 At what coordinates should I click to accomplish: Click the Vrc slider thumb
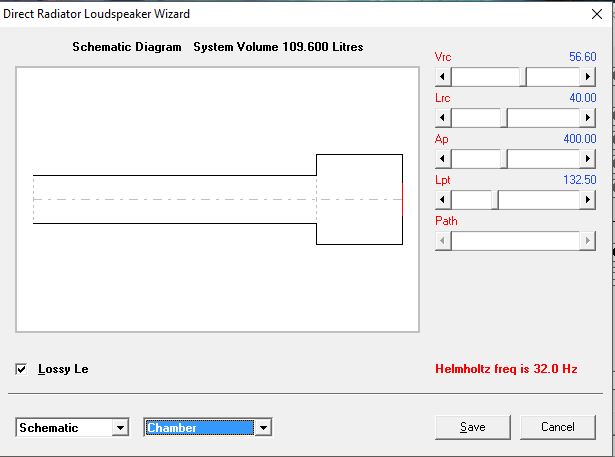coord(523,76)
